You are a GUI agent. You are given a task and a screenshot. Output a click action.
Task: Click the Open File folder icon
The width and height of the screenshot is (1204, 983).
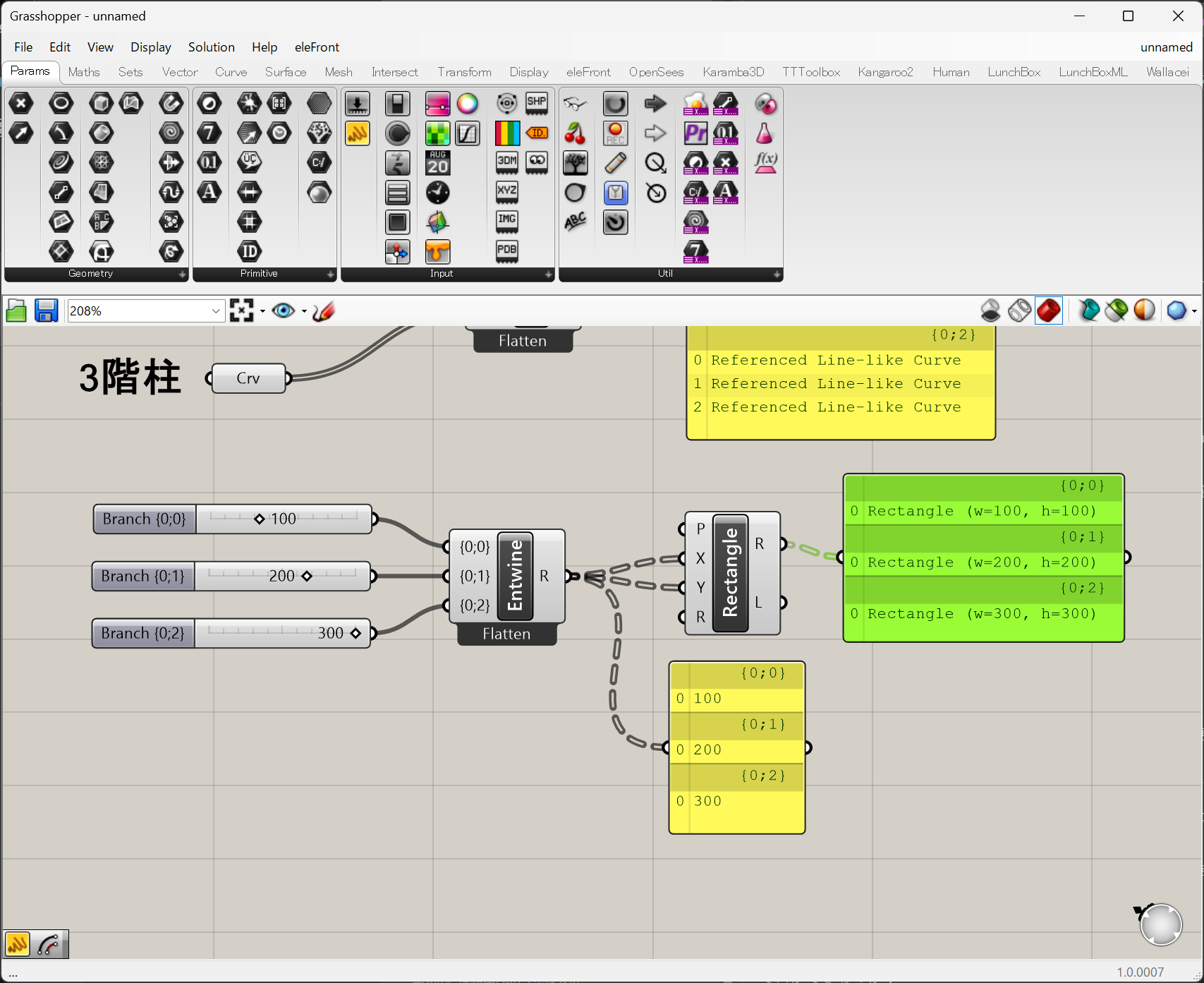(x=16, y=310)
